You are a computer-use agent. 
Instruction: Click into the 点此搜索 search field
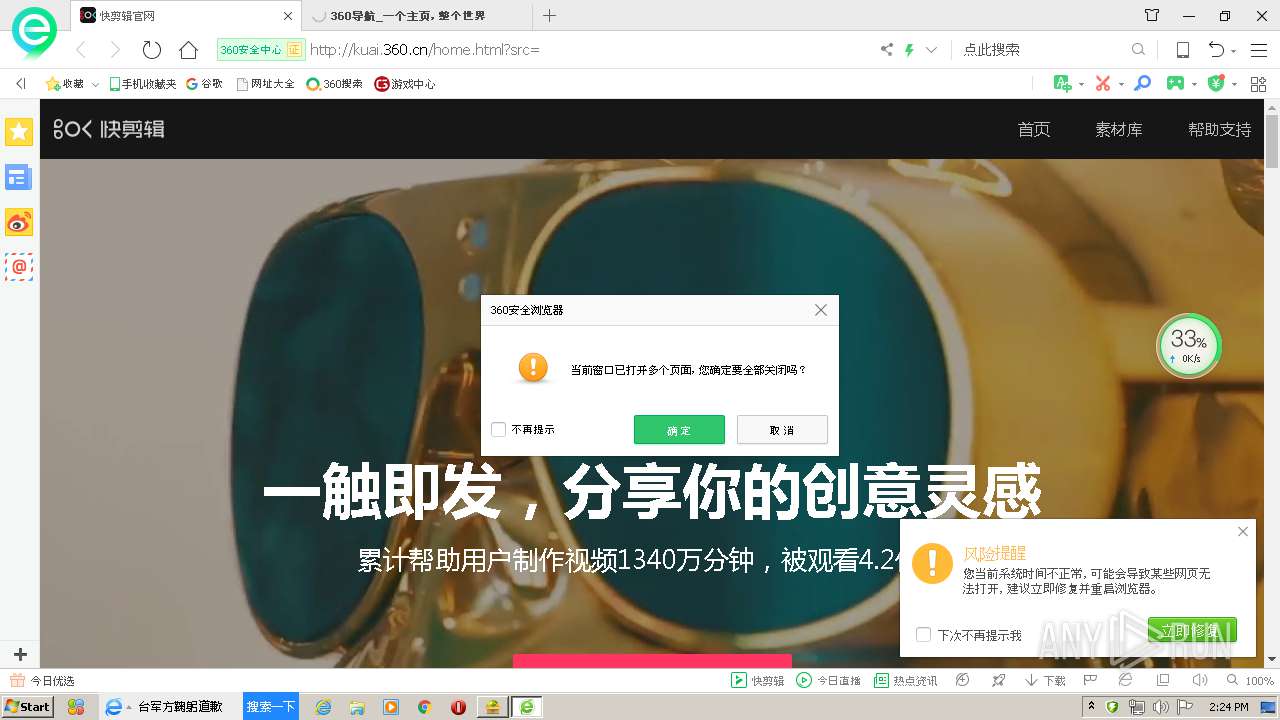[x=1040, y=49]
